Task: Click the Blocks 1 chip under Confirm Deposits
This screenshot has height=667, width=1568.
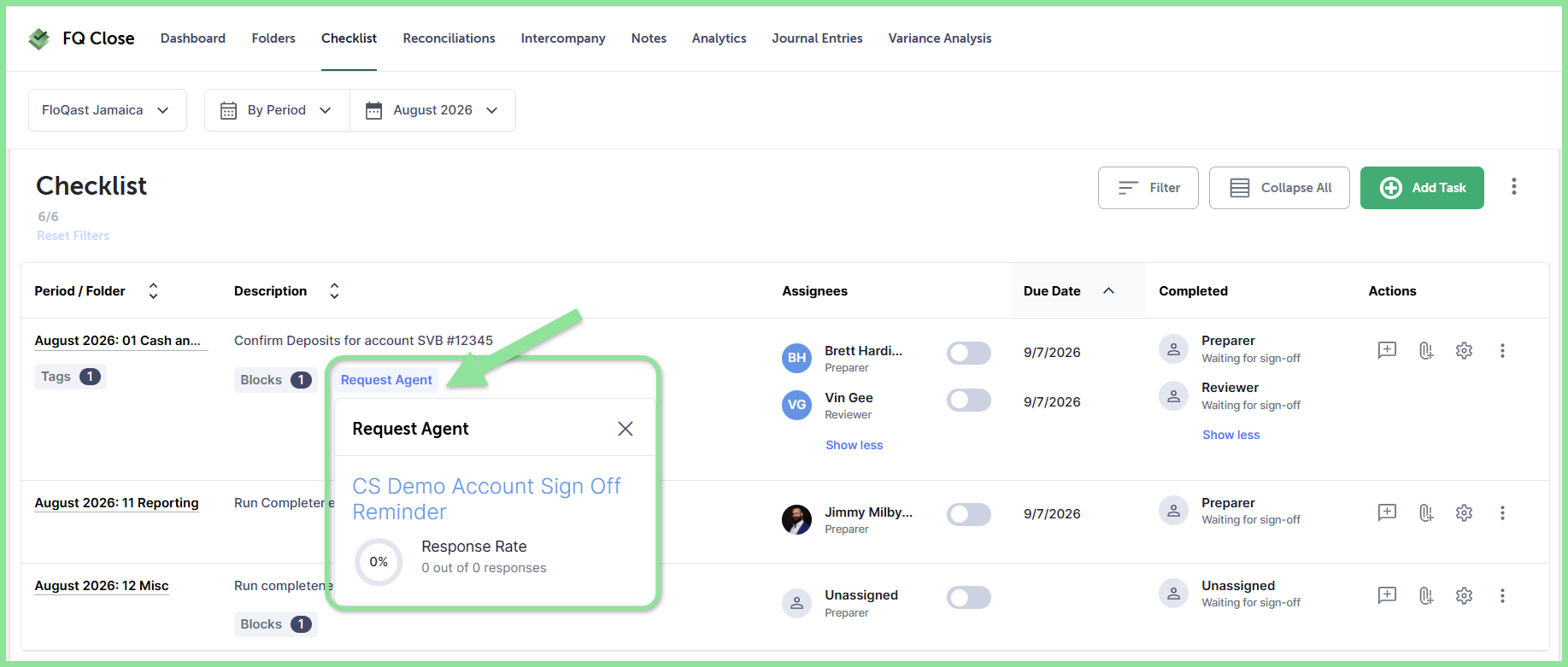Action: coord(275,380)
